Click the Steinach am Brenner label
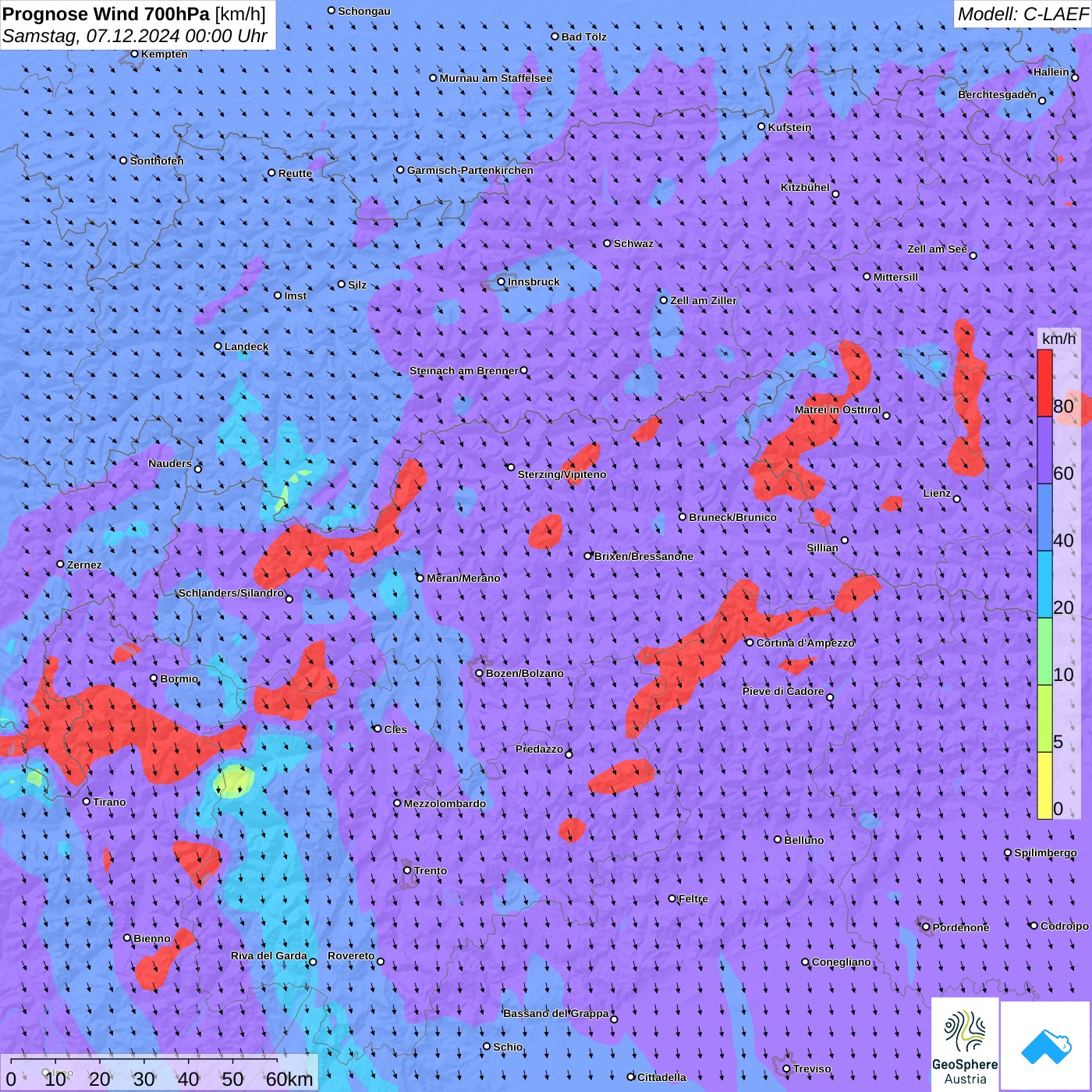This screenshot has height=1092, width=1092. [463, 370]
